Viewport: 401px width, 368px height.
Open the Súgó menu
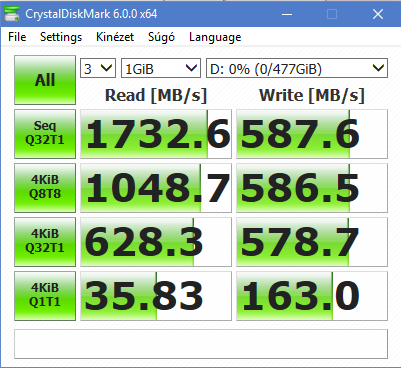[161, 37]
